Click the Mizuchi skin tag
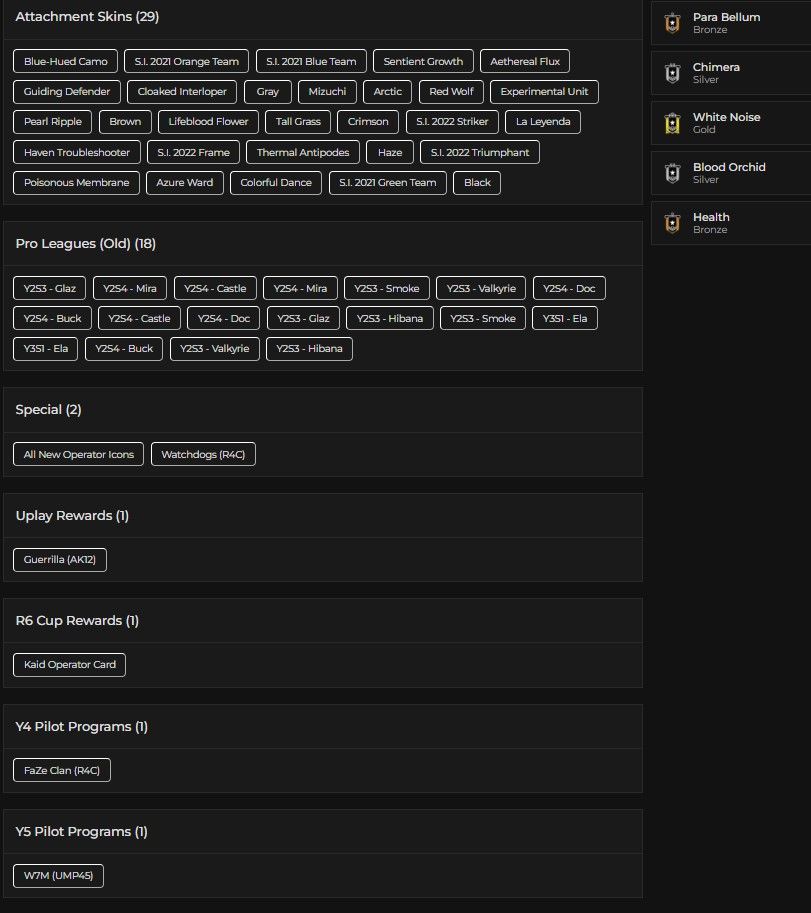Viewport: 811px width, 913px height. coord(327,91)
